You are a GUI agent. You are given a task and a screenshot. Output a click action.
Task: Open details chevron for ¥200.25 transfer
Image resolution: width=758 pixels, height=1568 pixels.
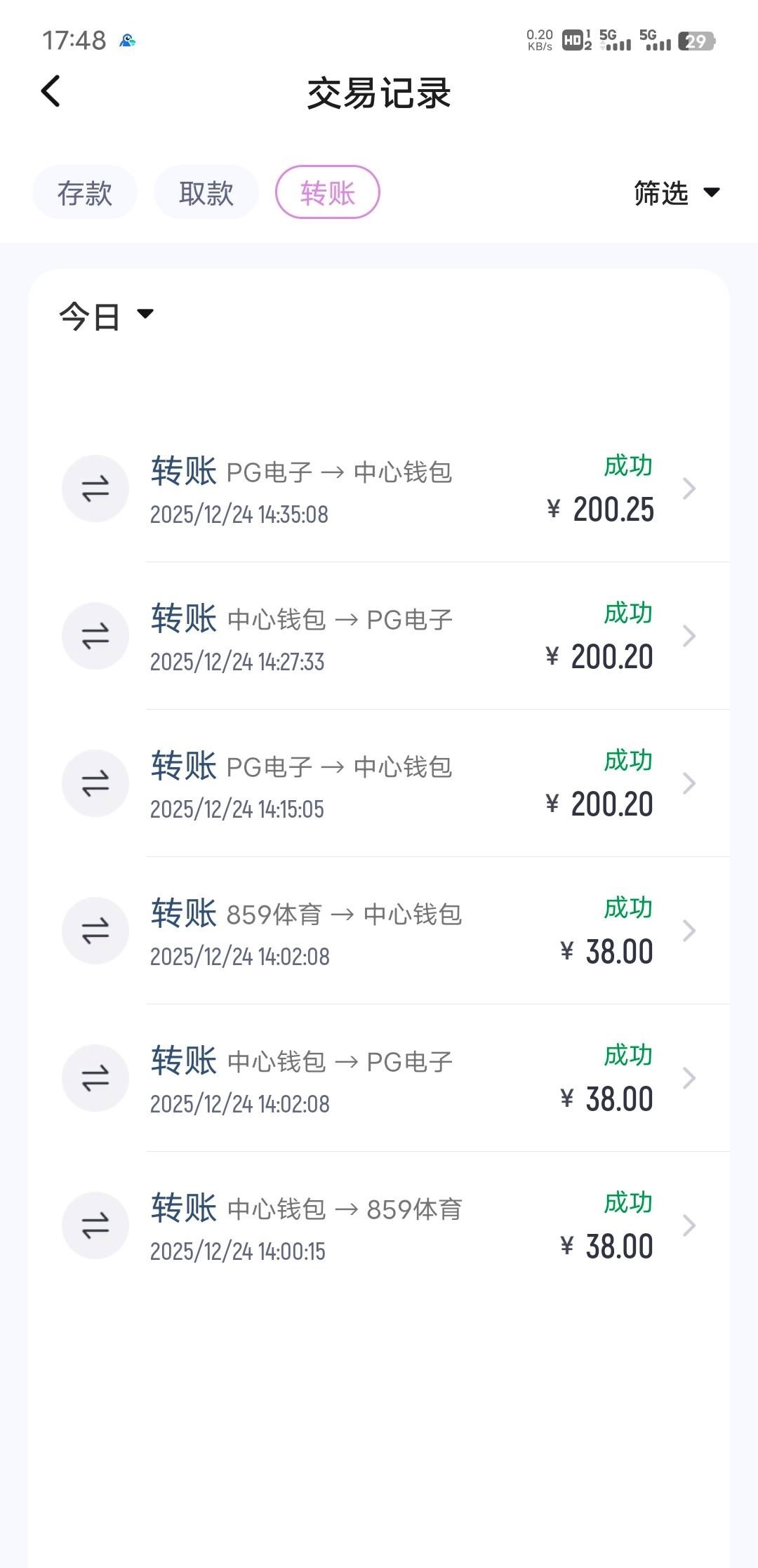click(x=689, y=489)
